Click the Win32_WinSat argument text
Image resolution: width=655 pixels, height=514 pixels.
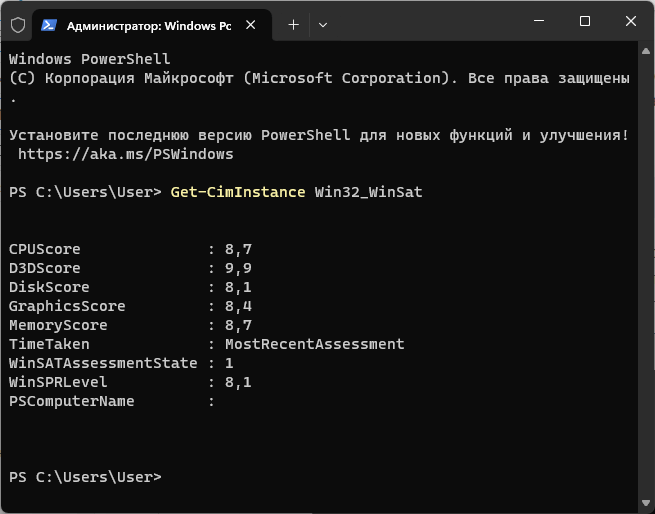click(368, 192)
